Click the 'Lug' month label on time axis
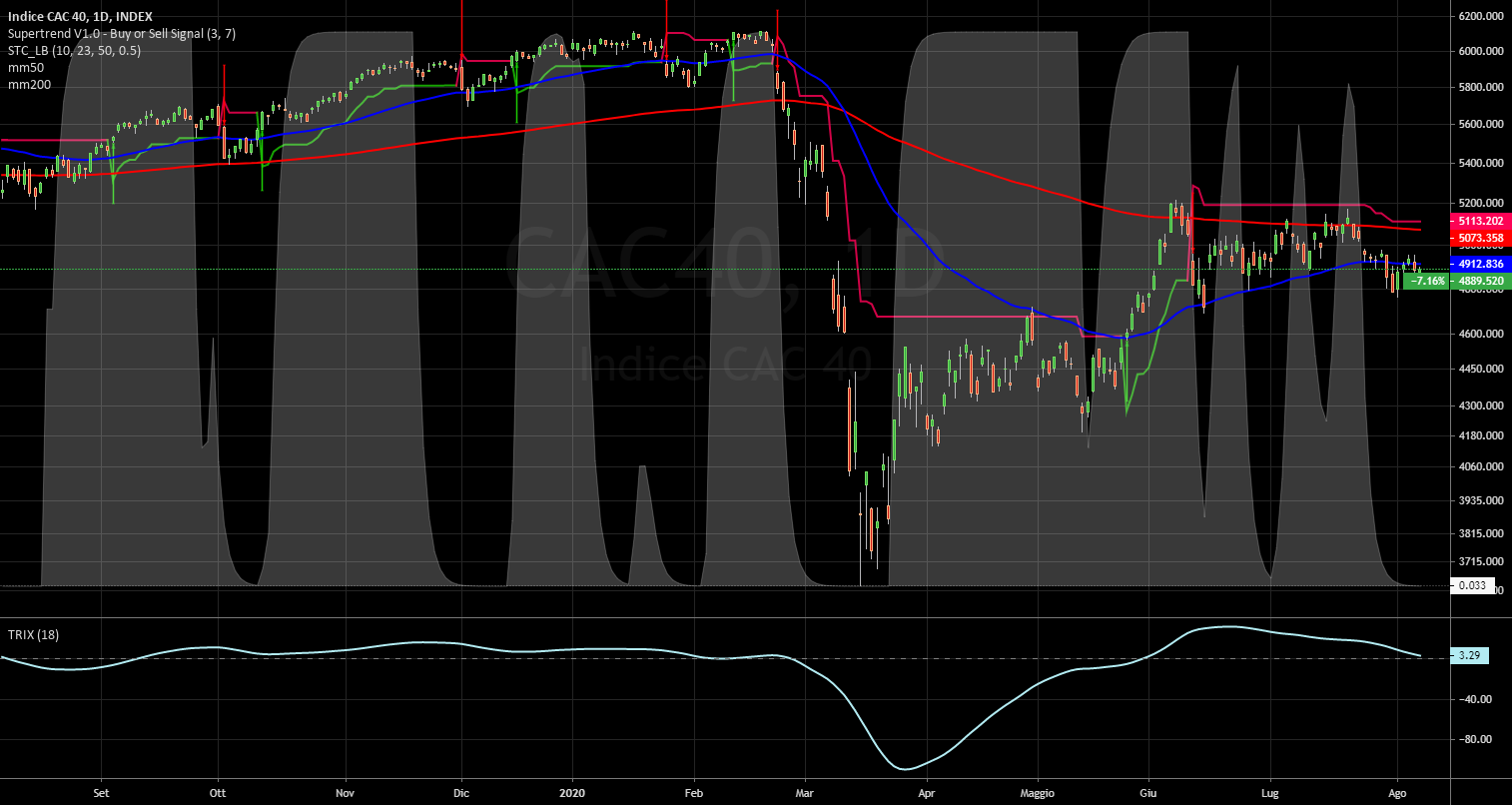Screen dimensions: 1512x805 1271,793
